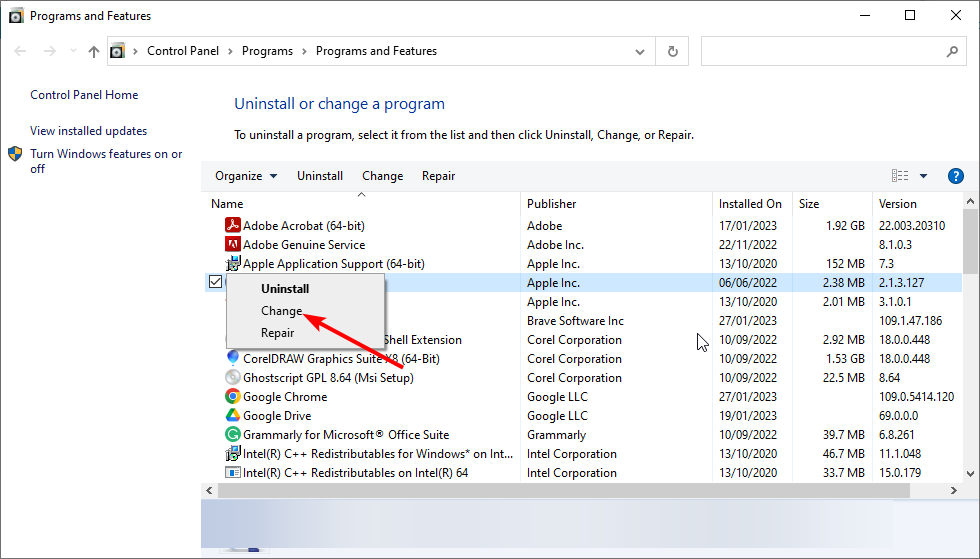Screen dimensions: 980x559
Task: Sort list by Installed On column
Action: [752, 204]
